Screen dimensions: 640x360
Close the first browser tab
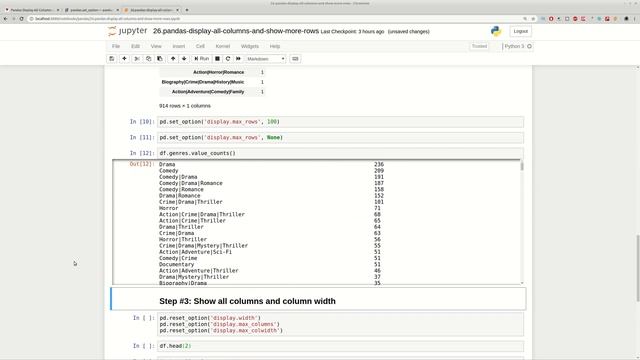(x=58, y=10)
